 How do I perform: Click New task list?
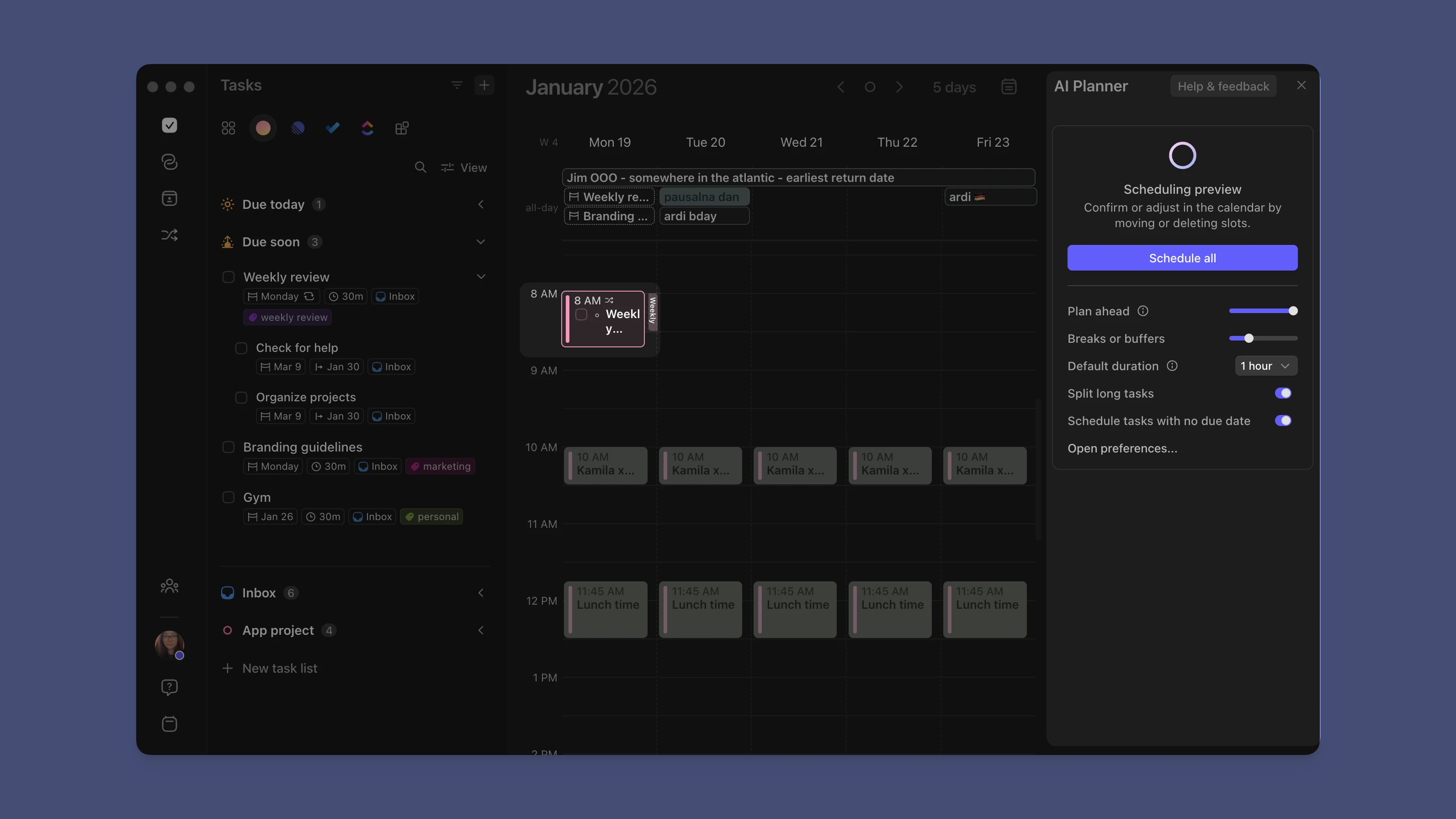[279, 668]
